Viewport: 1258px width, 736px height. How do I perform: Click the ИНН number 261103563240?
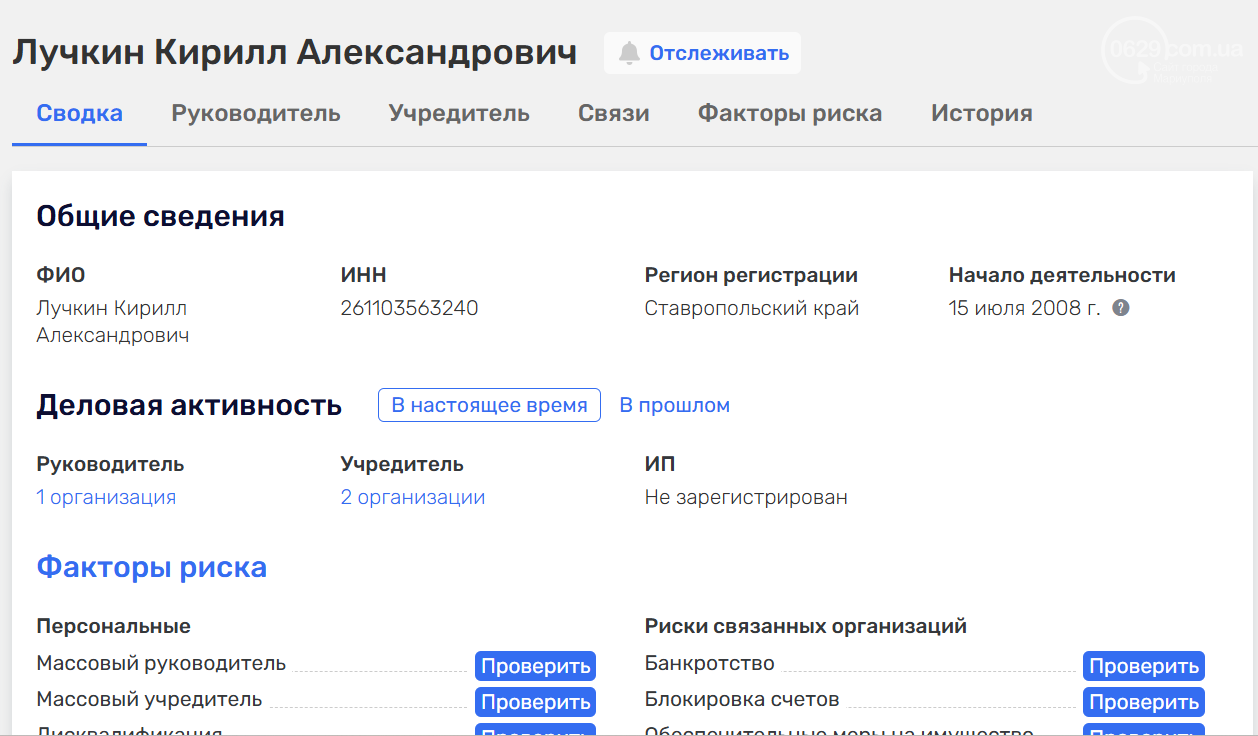coord(409,308)
